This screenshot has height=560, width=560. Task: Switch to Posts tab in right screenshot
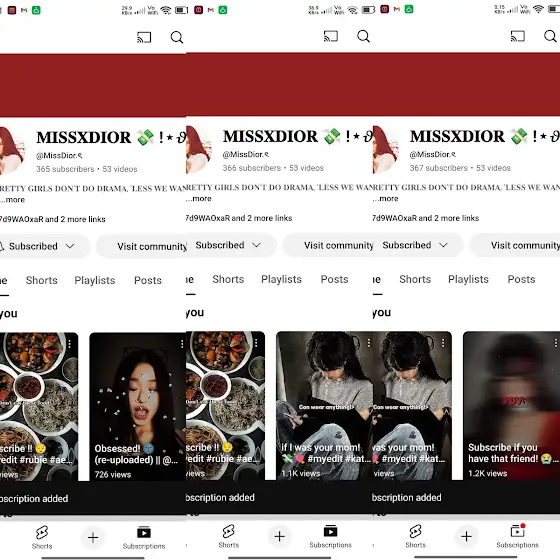[x=521, y=279]
